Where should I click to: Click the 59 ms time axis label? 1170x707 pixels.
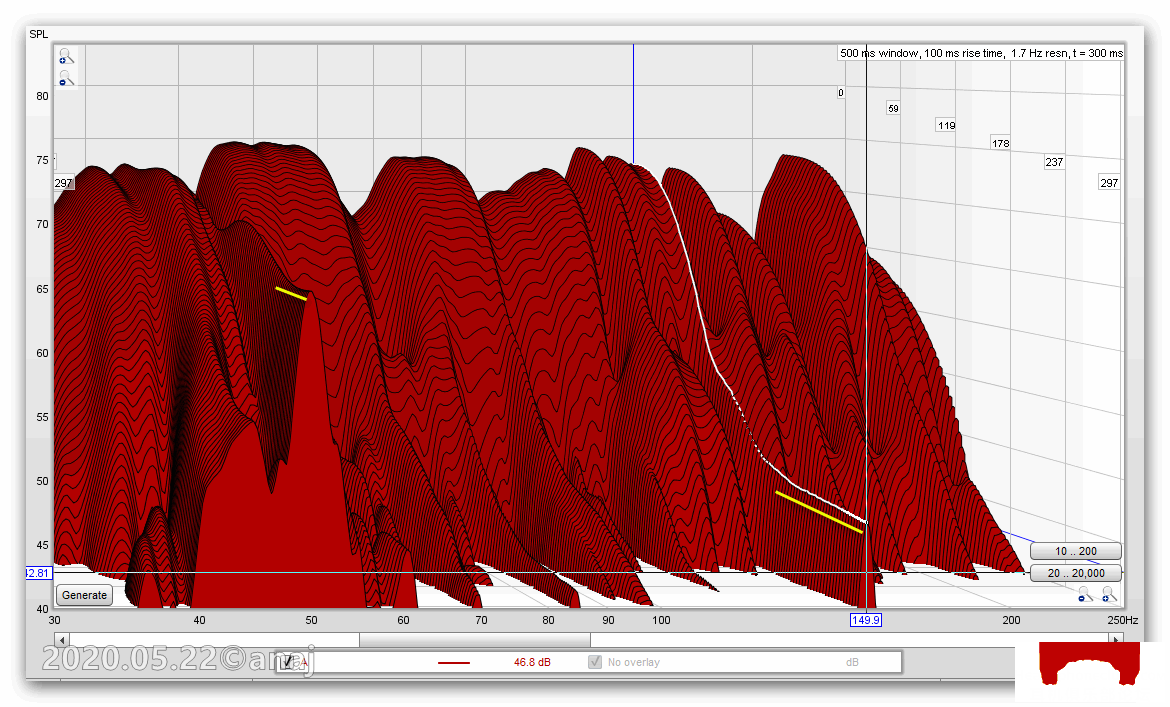[893, 109]
